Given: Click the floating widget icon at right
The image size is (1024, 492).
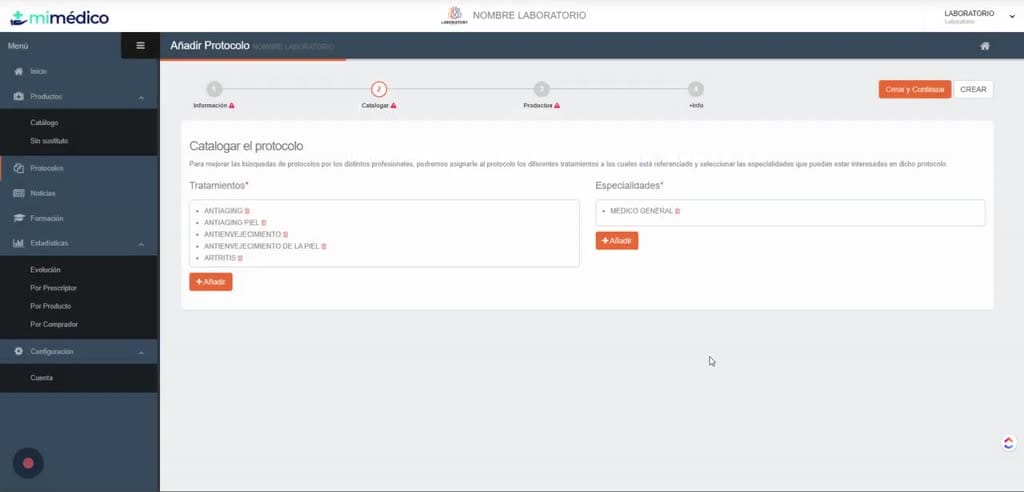Looking at the screenshot, I should (x=1008, y=443).
